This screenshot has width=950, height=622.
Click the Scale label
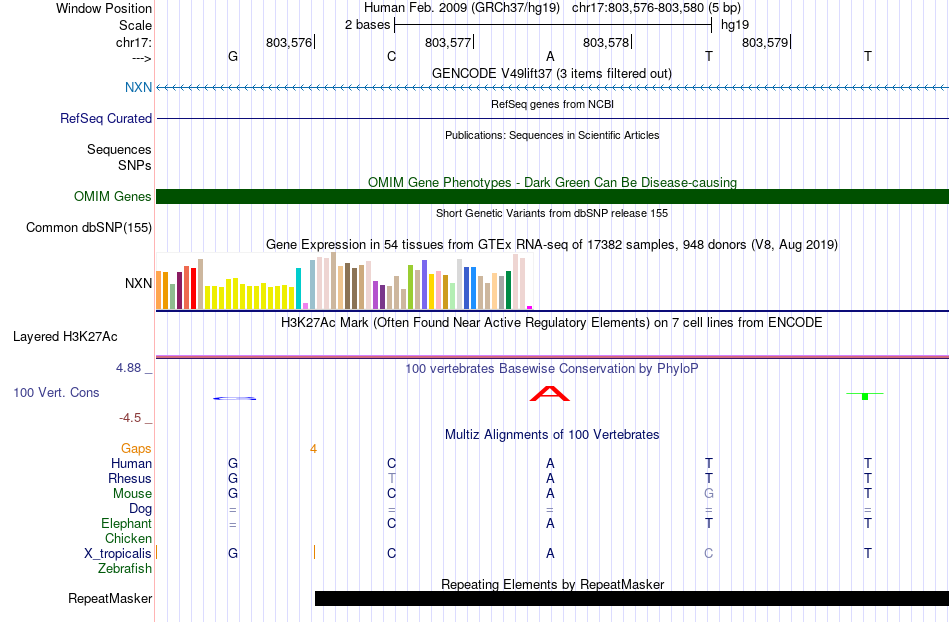pyautogui.click(x=135, y=25)
